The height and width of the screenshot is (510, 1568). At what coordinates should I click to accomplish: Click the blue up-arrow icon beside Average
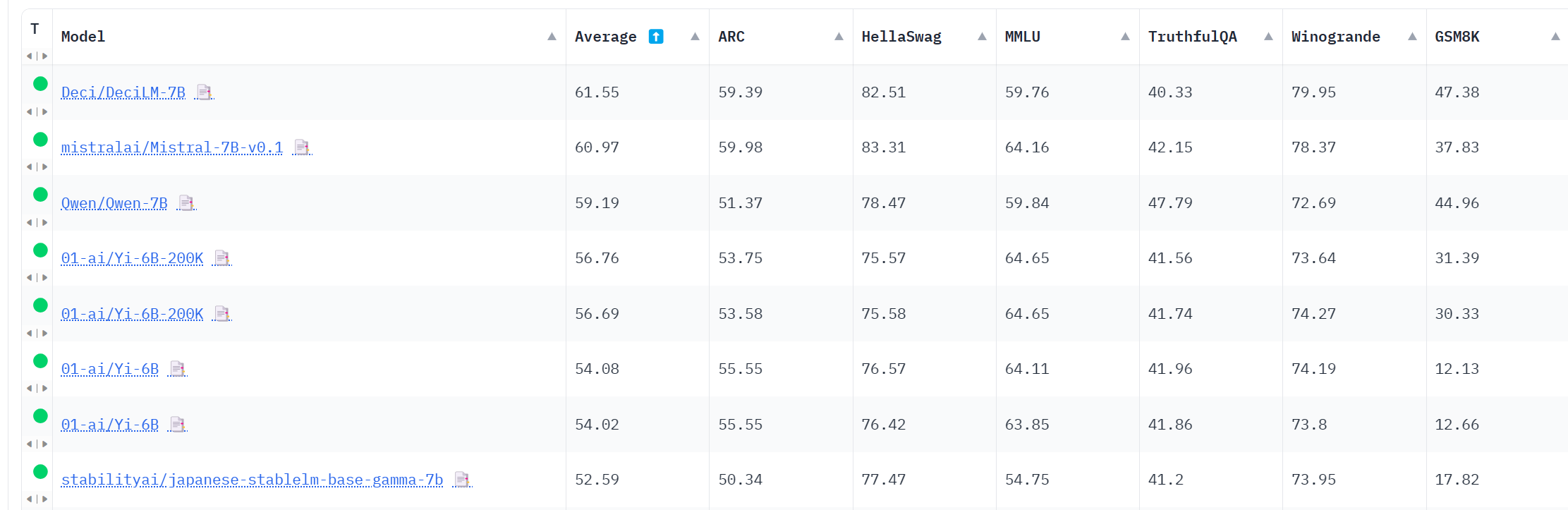[656, 37]
